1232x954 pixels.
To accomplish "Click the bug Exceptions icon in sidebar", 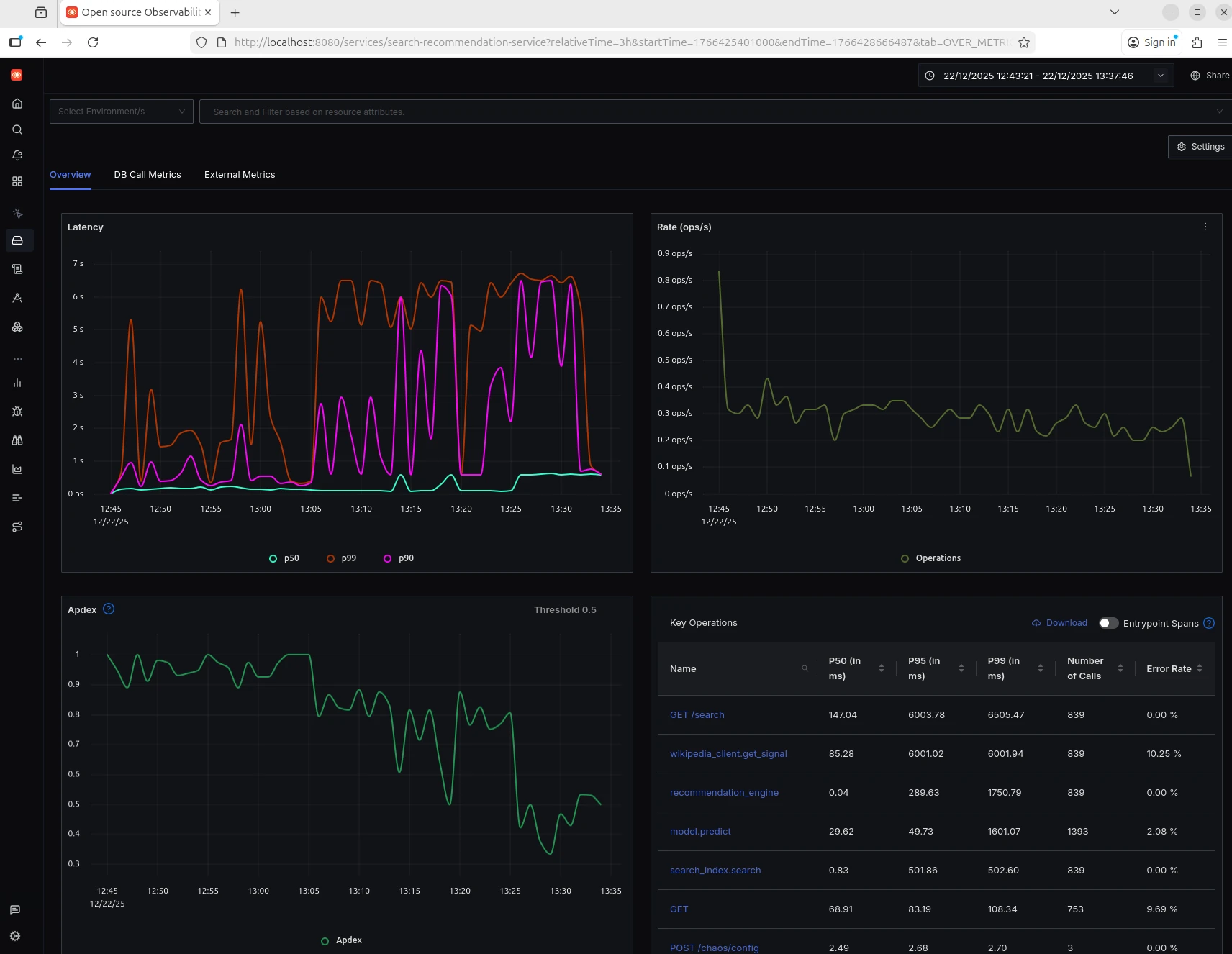I will pyautogui.click(x=17, y=412).
